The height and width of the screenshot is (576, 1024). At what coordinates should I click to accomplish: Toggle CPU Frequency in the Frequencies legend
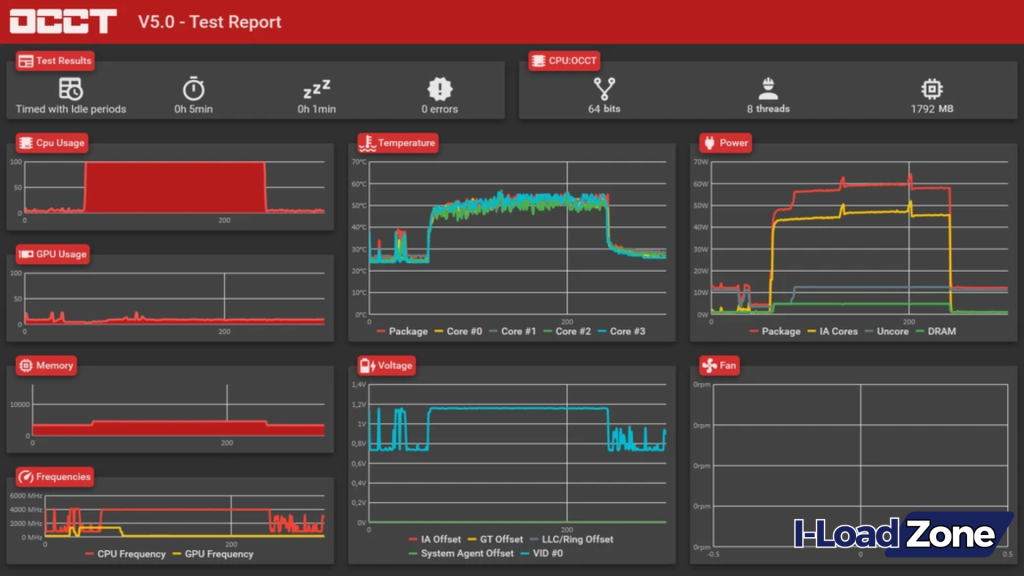pyautogui.click(x=125, y=554)
